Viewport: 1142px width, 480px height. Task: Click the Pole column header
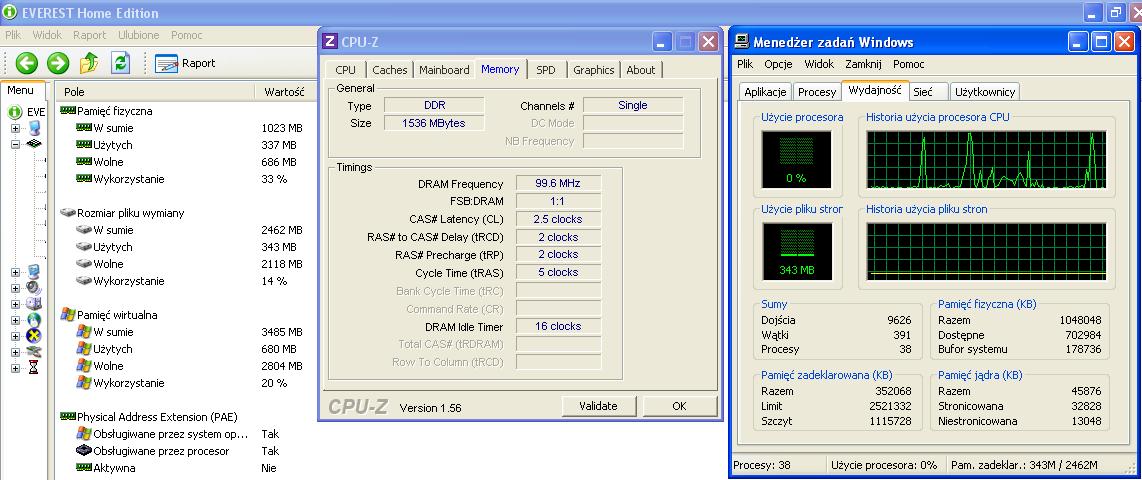155,92
